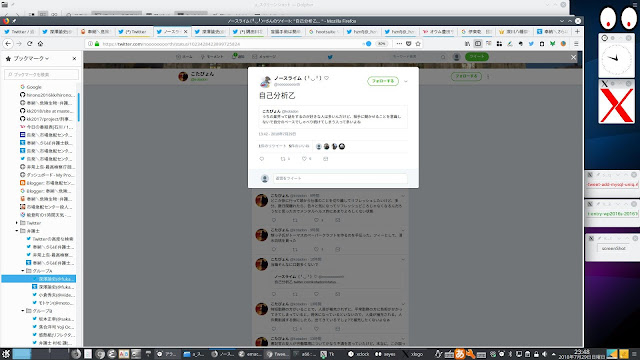Viewport: 640px width, 360px height.
Task: Click the フォローする button in the tweet dialog
Action: click(x=383, y=81)
